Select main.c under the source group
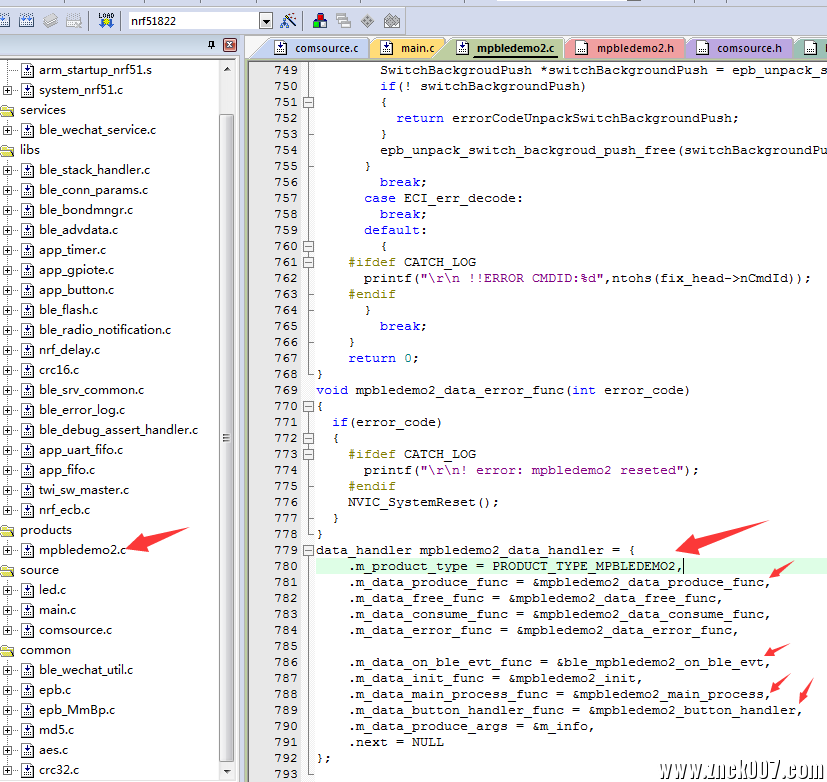Screen dimensions: 827x782 [57, 611]
